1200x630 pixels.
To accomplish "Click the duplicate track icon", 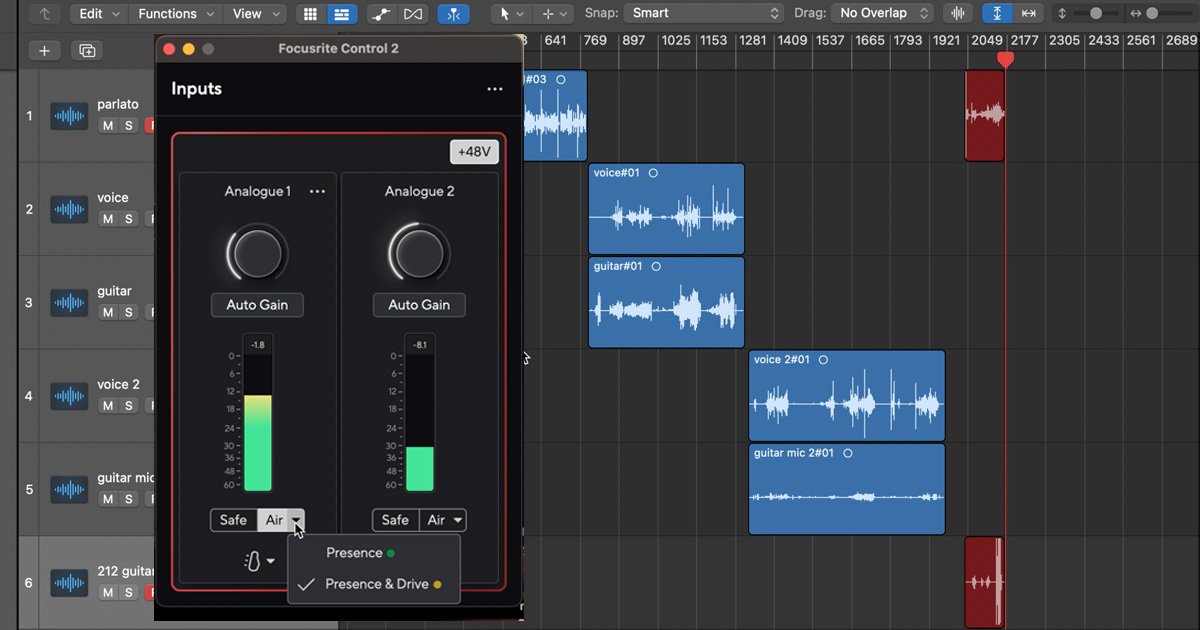I will (x=88, y=50).
